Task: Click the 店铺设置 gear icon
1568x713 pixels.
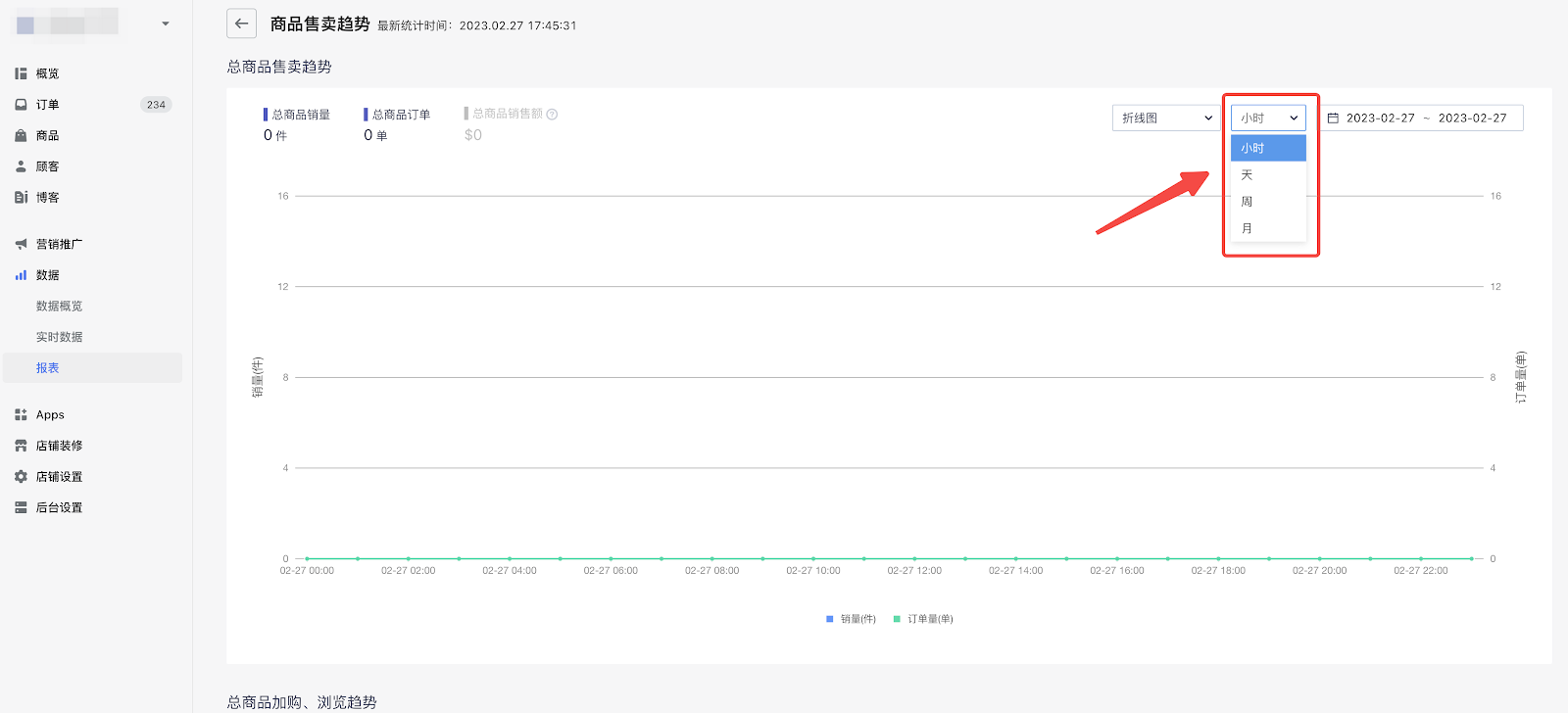Action: (x=21, y=477)
